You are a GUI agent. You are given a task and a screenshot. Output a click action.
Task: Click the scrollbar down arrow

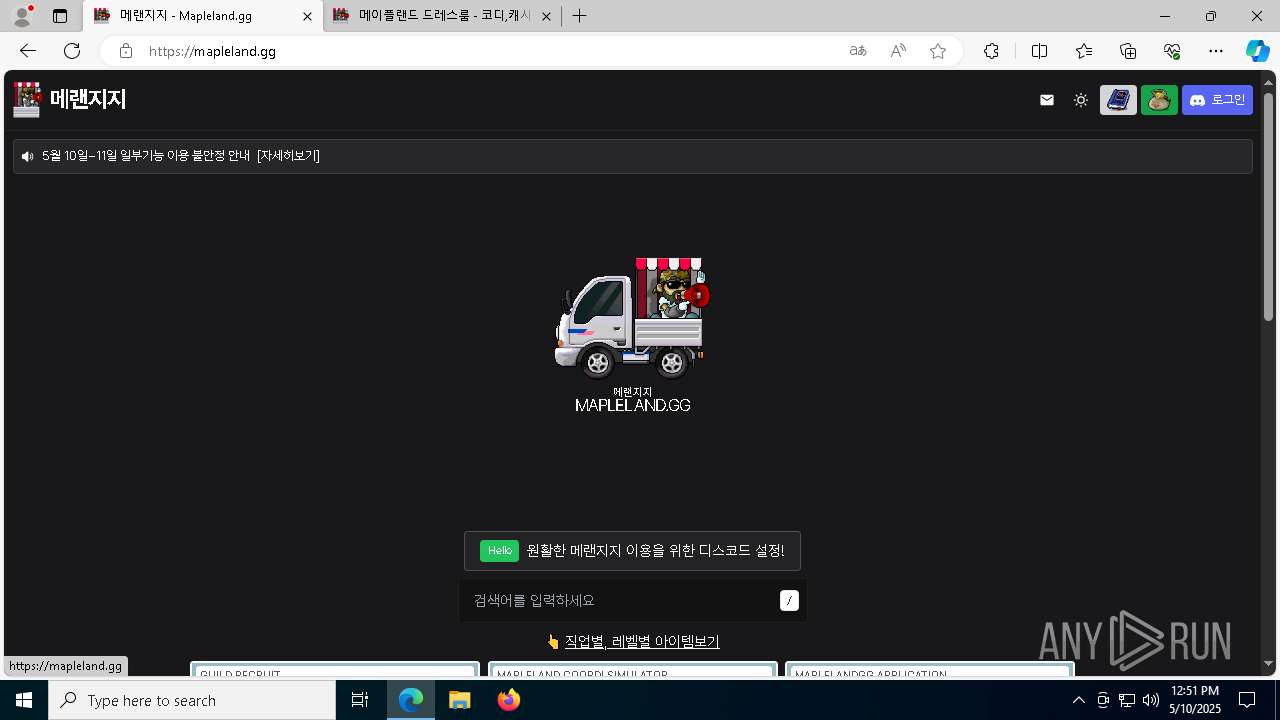point(1268,664)
